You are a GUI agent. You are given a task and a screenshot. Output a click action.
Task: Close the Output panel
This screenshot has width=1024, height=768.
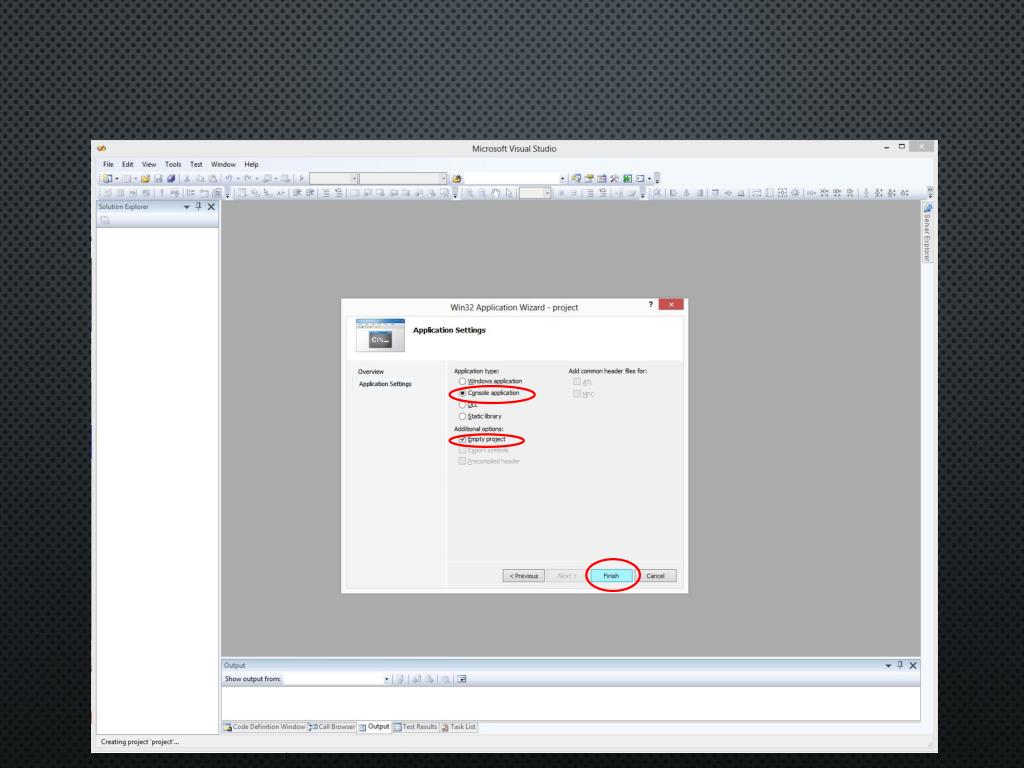point(913,665)
